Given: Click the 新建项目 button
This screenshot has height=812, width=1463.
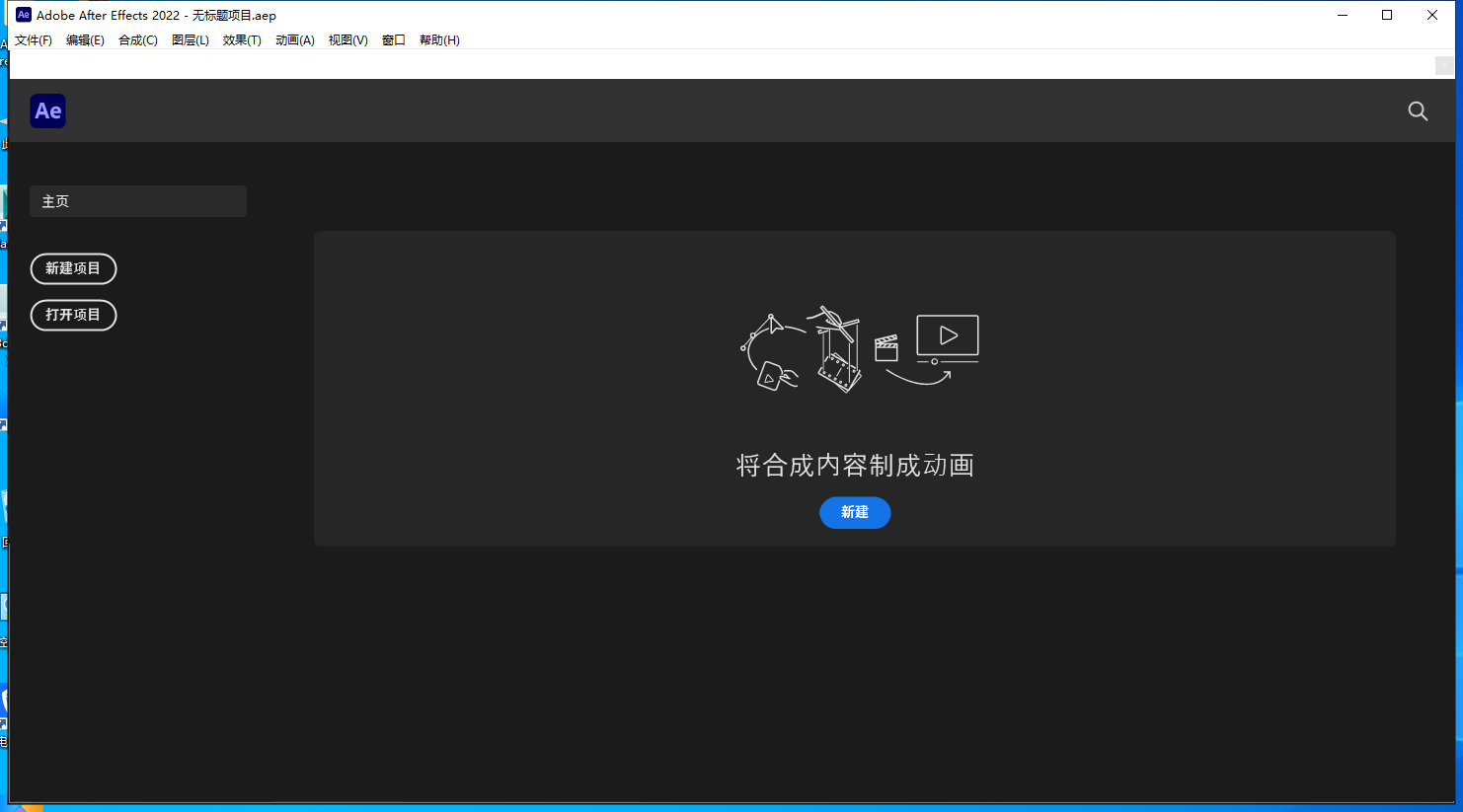Looking at the screenshot, I should [73, 268].
